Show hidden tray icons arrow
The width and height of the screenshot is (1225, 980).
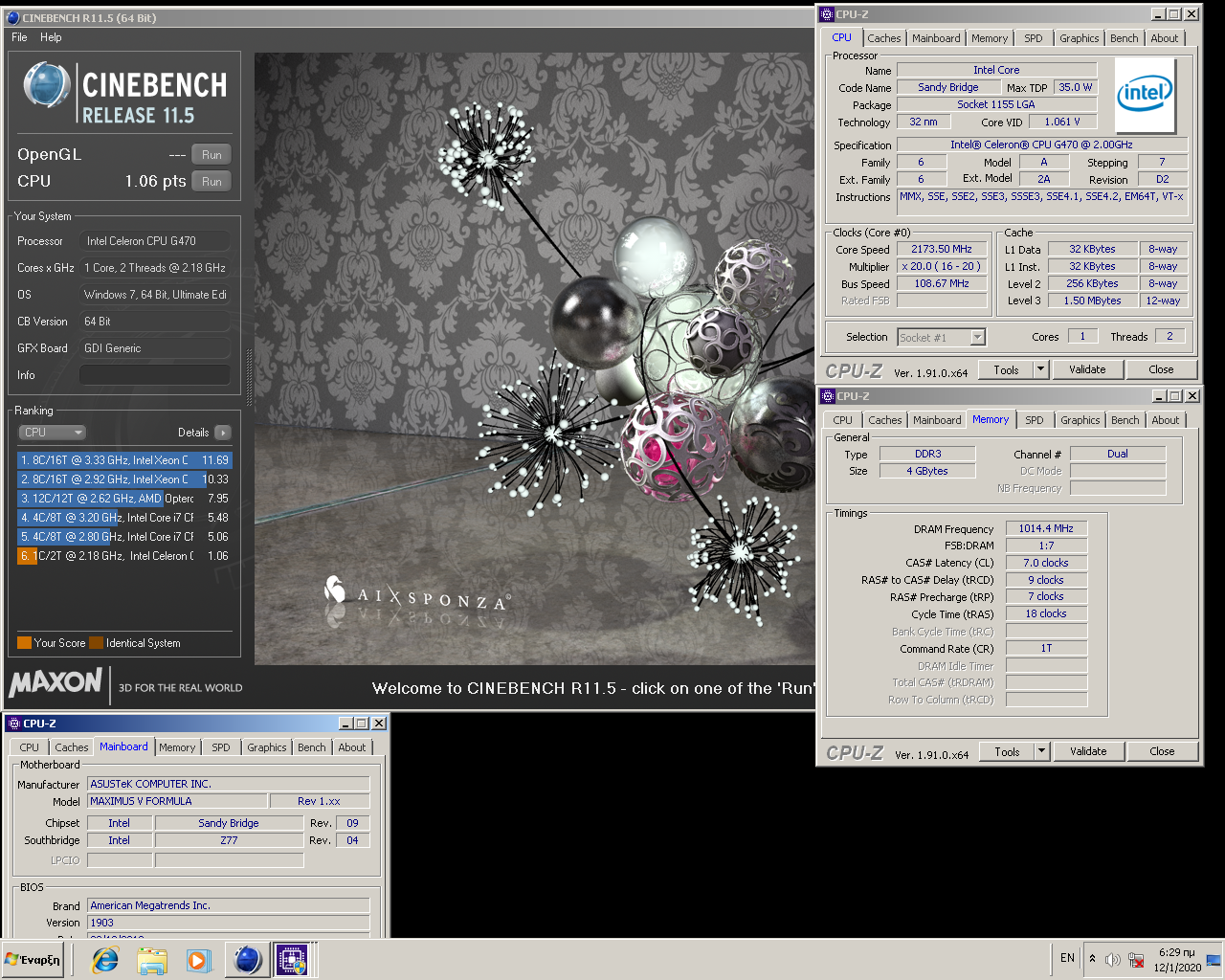(1092, 958)
